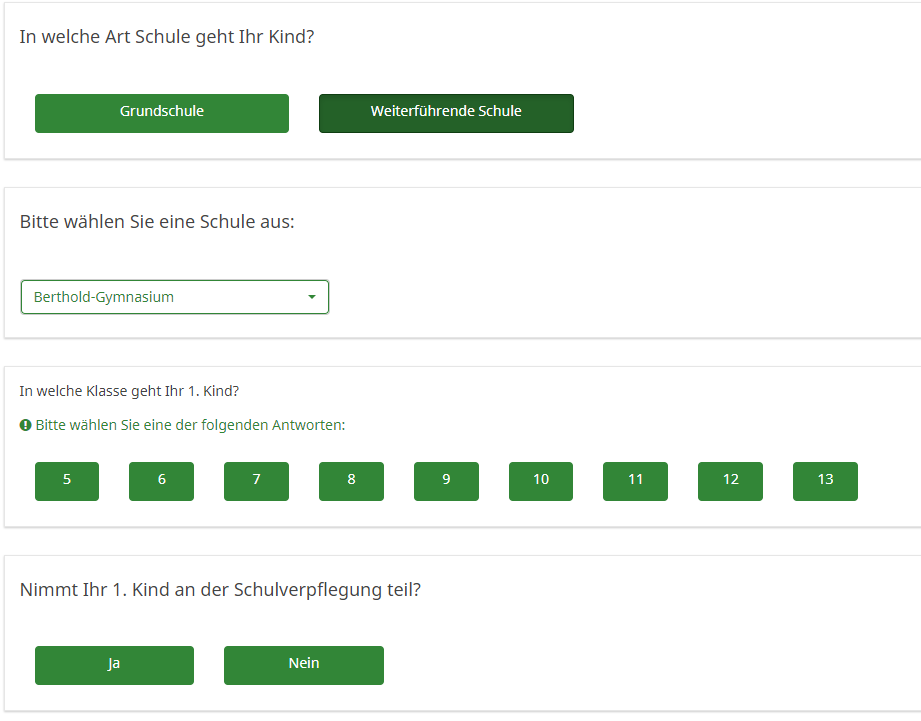
Task: Pick class 11 answer
Action: (635, 481)
